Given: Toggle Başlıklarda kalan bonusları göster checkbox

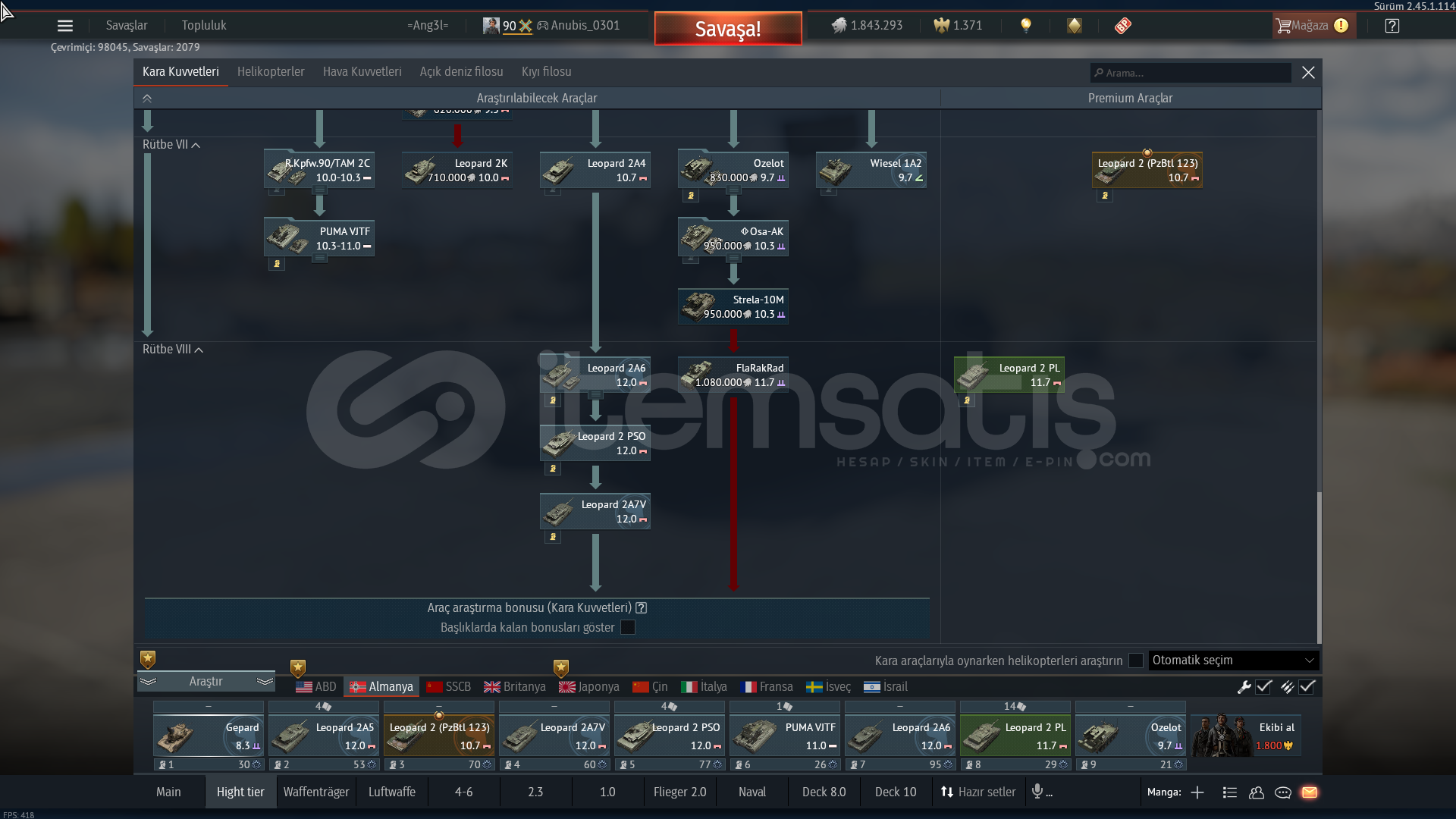Looking at the screenshot, I should [628, 627].
